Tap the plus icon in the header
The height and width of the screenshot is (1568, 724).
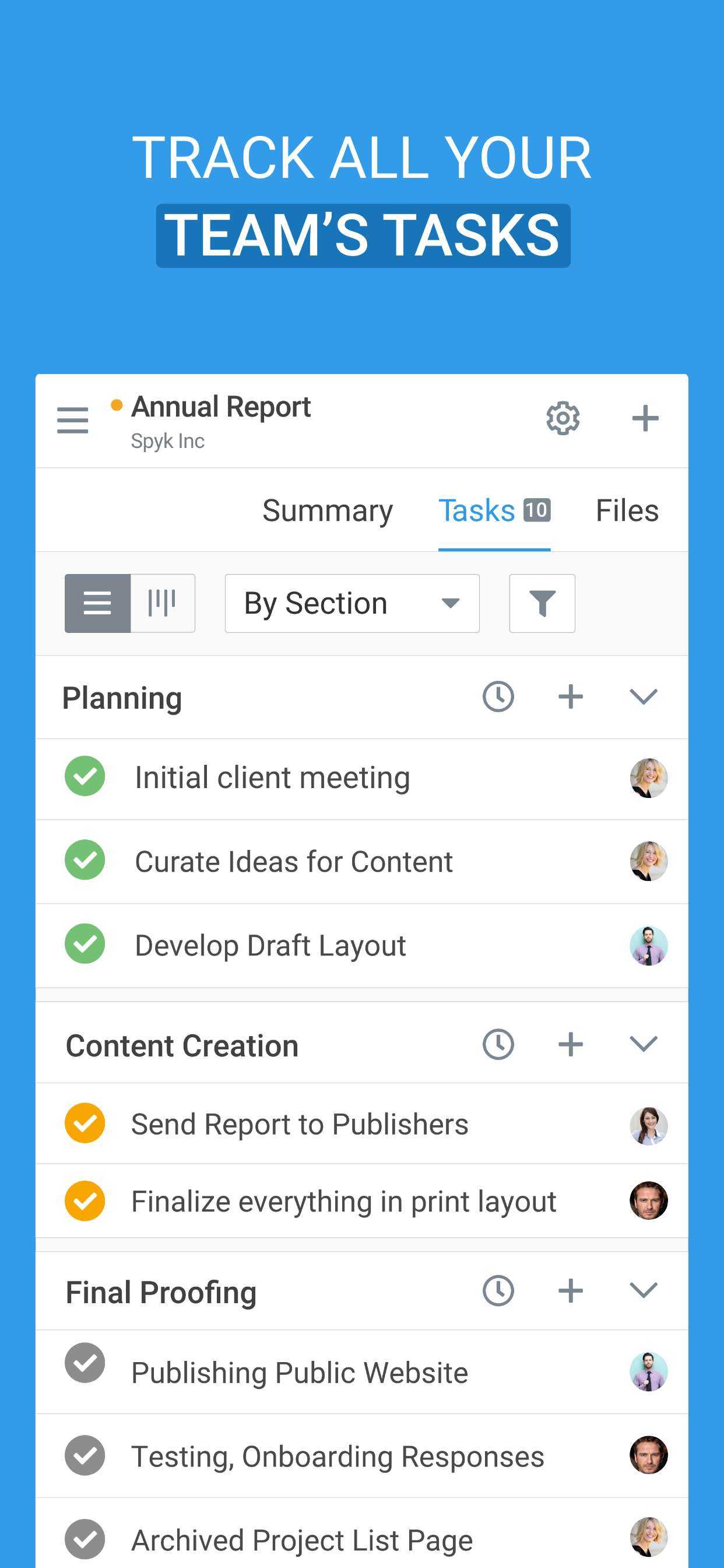click(645, 418)
